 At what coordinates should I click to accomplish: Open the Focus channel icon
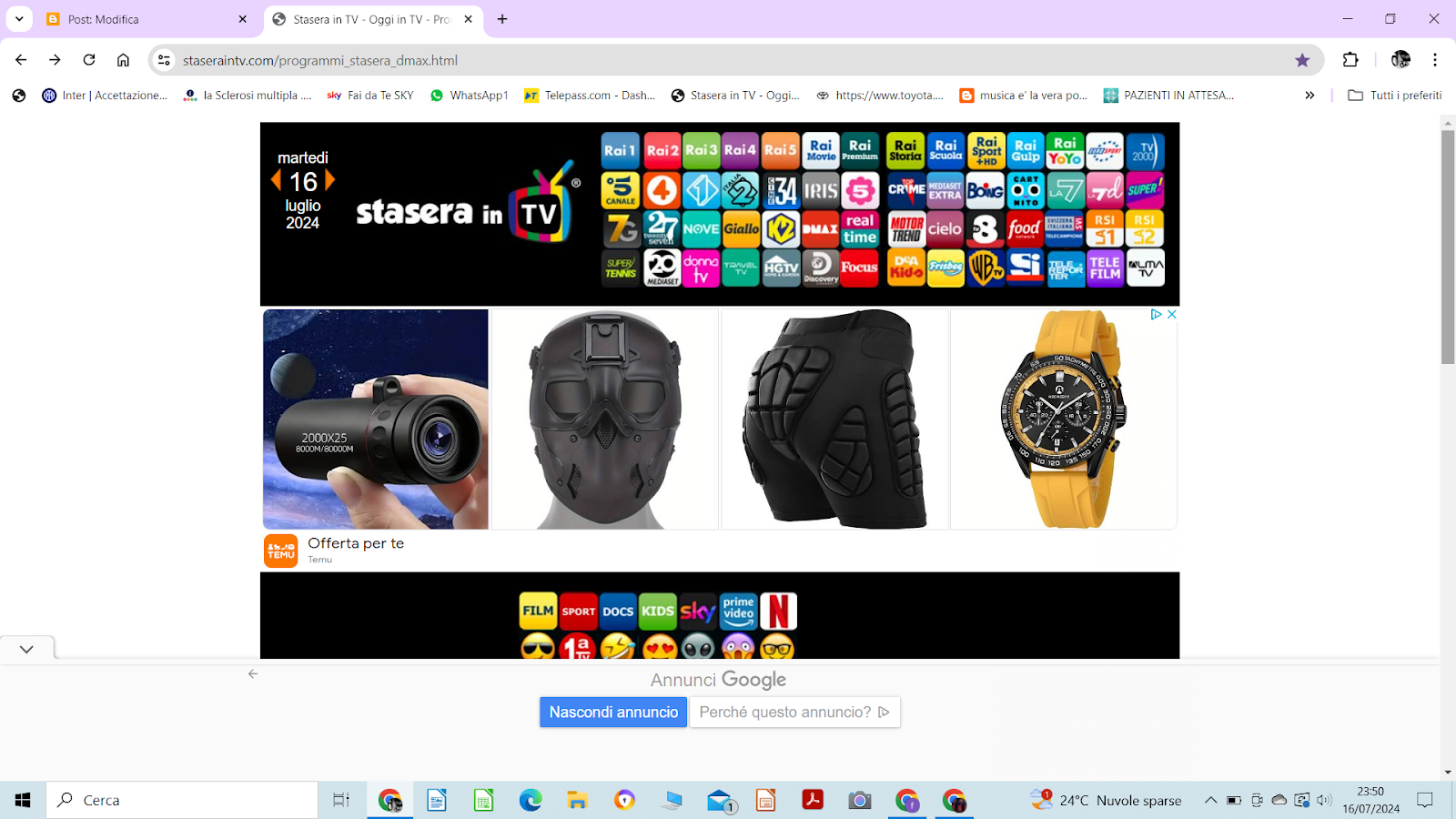[860, 268]
